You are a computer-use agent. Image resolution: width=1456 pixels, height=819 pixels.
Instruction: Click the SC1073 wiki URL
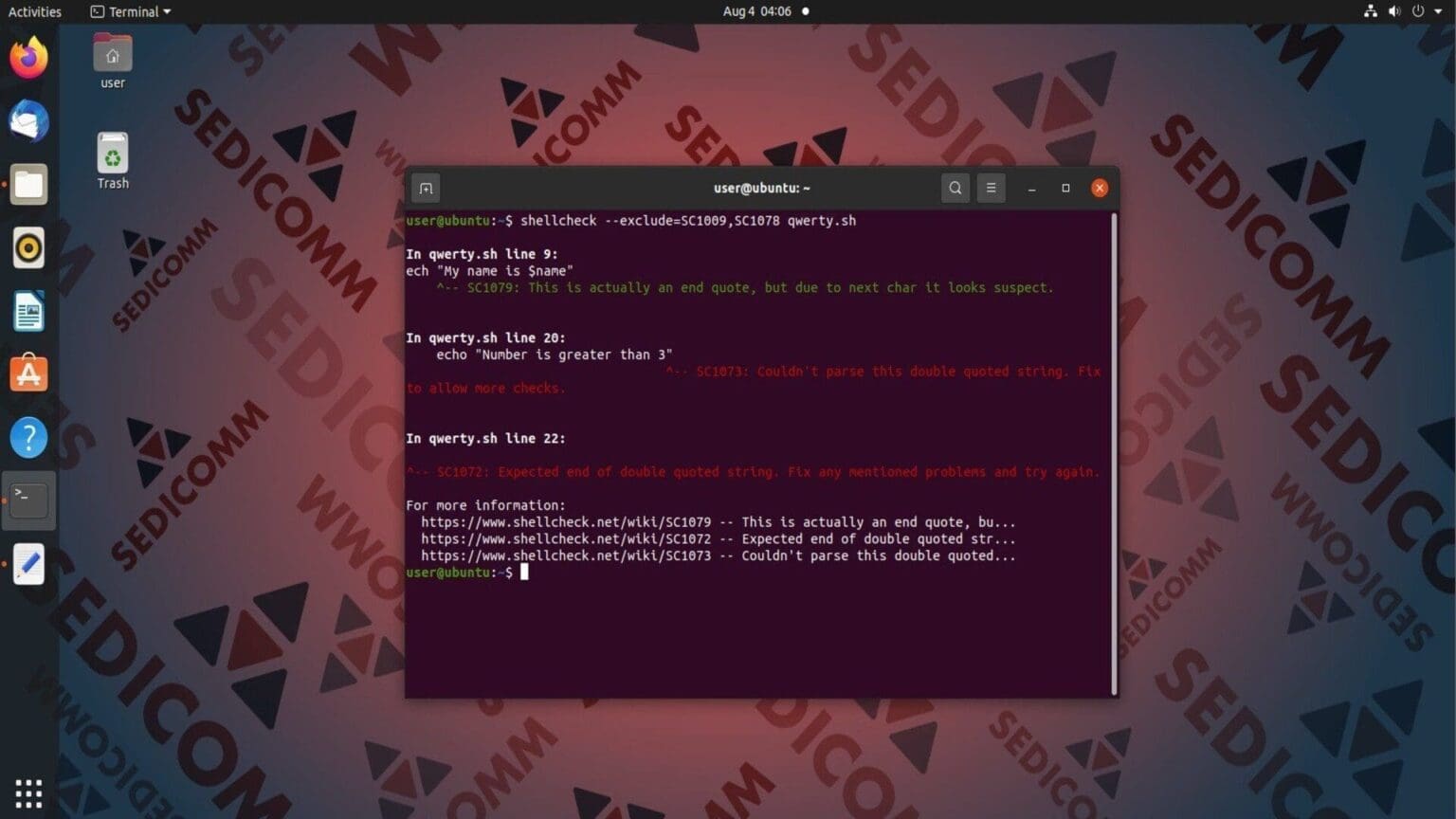click(566, 556)
